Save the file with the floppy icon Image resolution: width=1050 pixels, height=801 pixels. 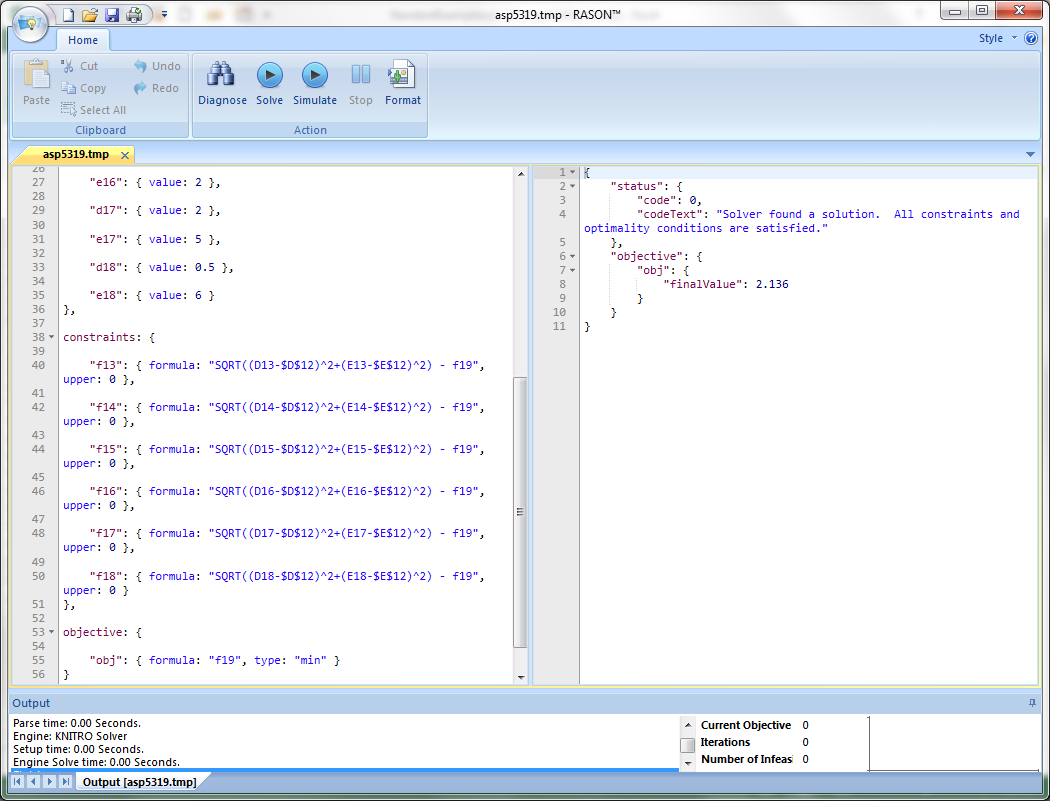112,15
